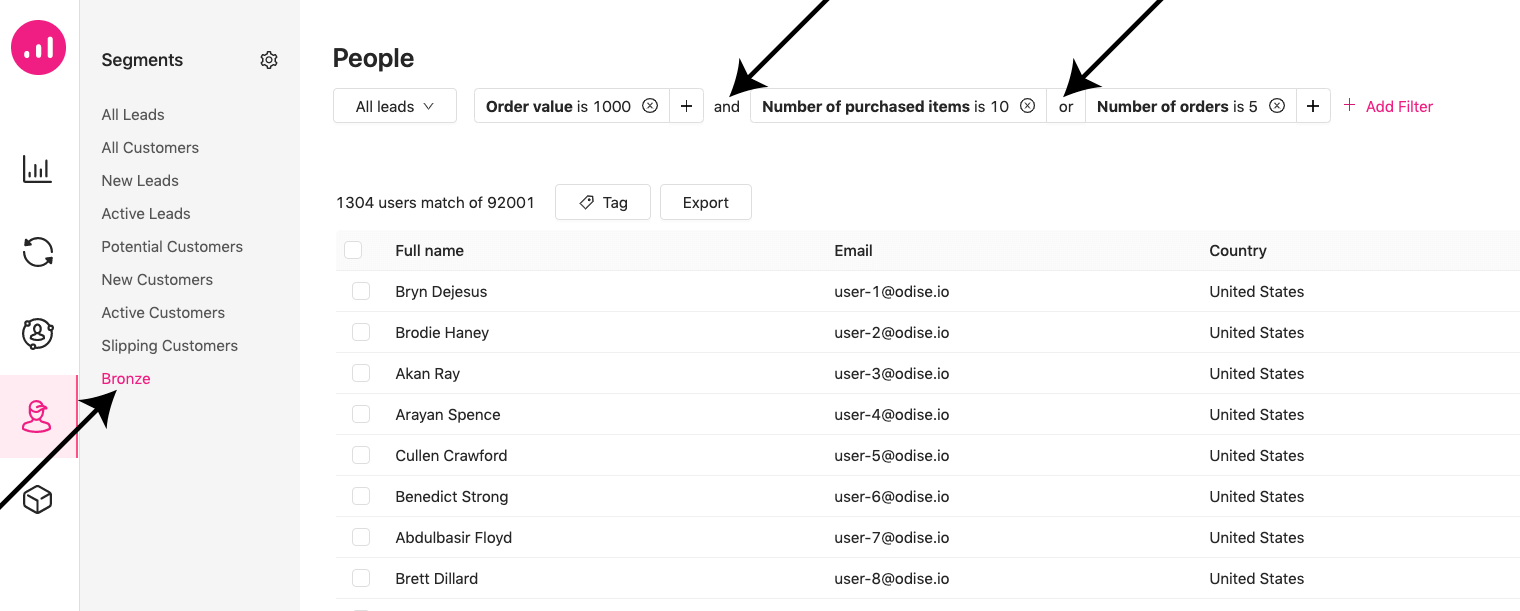
Task: Click the name Arayan Spence
Action: [x=448, y=414]
